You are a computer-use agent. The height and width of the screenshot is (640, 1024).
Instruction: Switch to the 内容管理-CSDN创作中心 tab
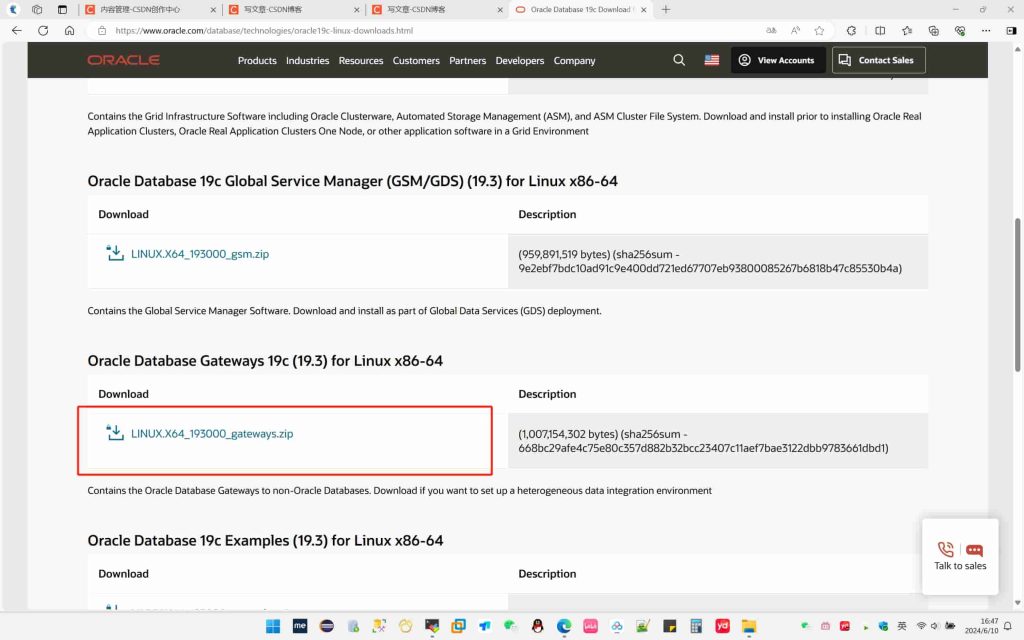pos(148,10)
